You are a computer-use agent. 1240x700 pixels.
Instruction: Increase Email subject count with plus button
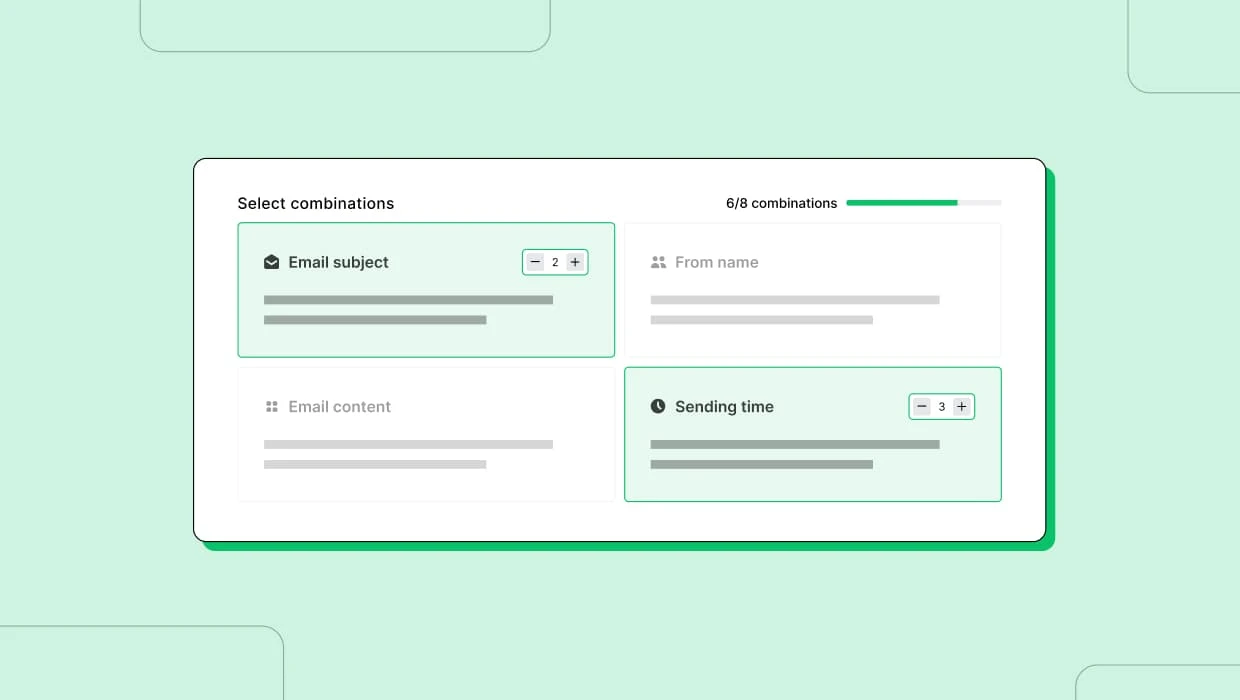[x=575, y=262]
